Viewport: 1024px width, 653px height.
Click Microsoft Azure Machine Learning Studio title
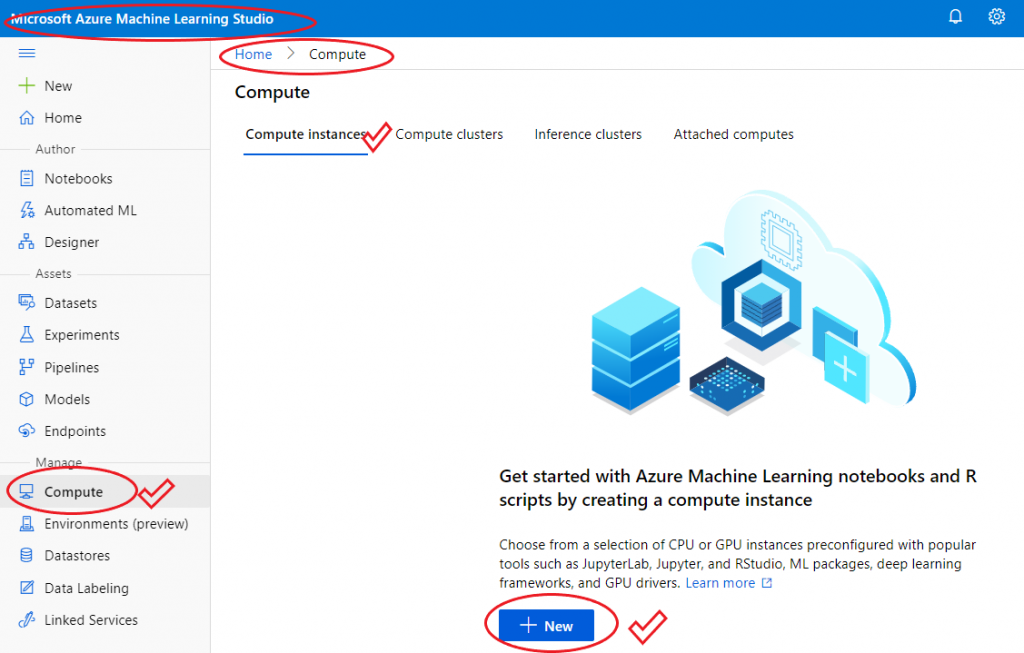(x=142, y=19)
